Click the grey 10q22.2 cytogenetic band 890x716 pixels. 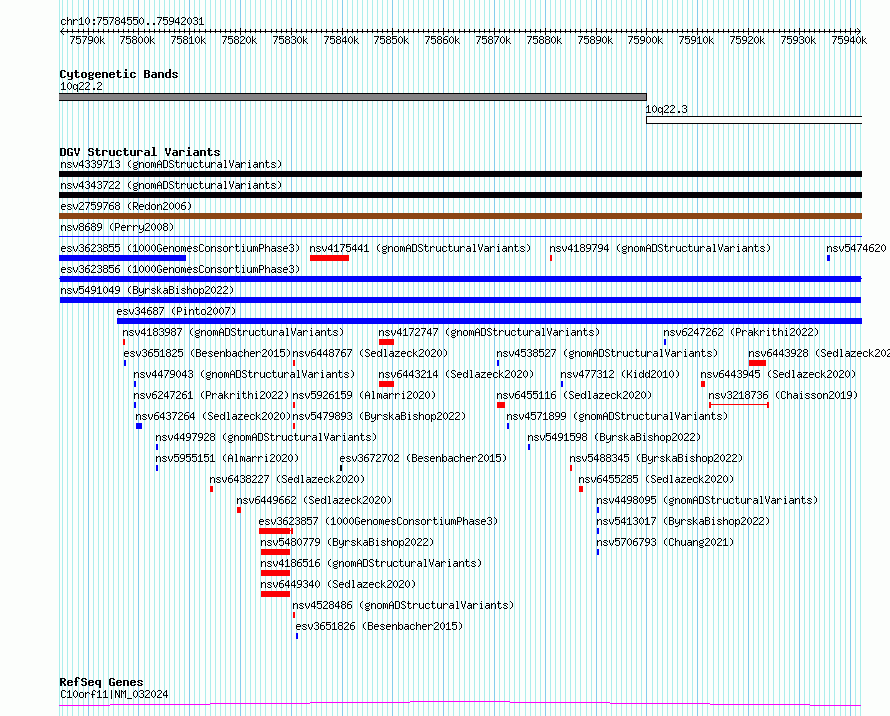coord(352,97)
